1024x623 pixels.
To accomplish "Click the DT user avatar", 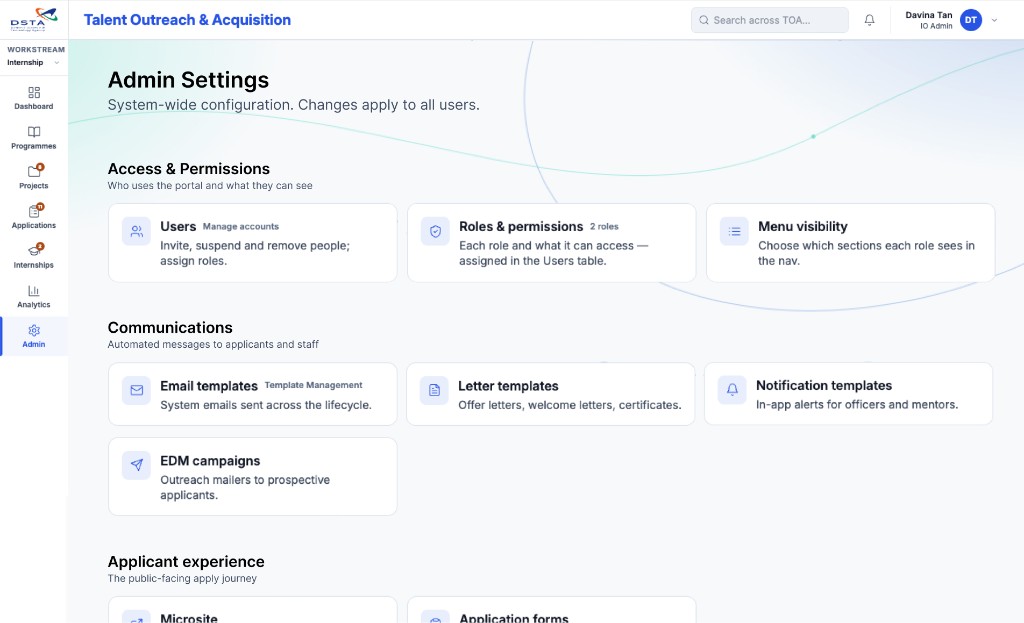I will 971,20.
